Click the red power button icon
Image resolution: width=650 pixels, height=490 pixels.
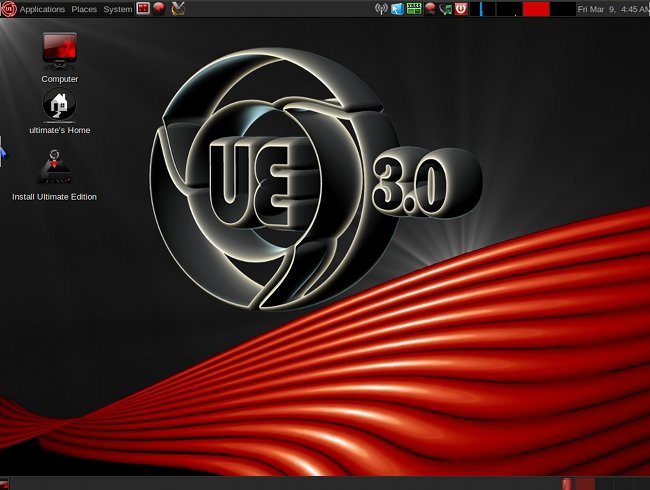coord(461,9)
